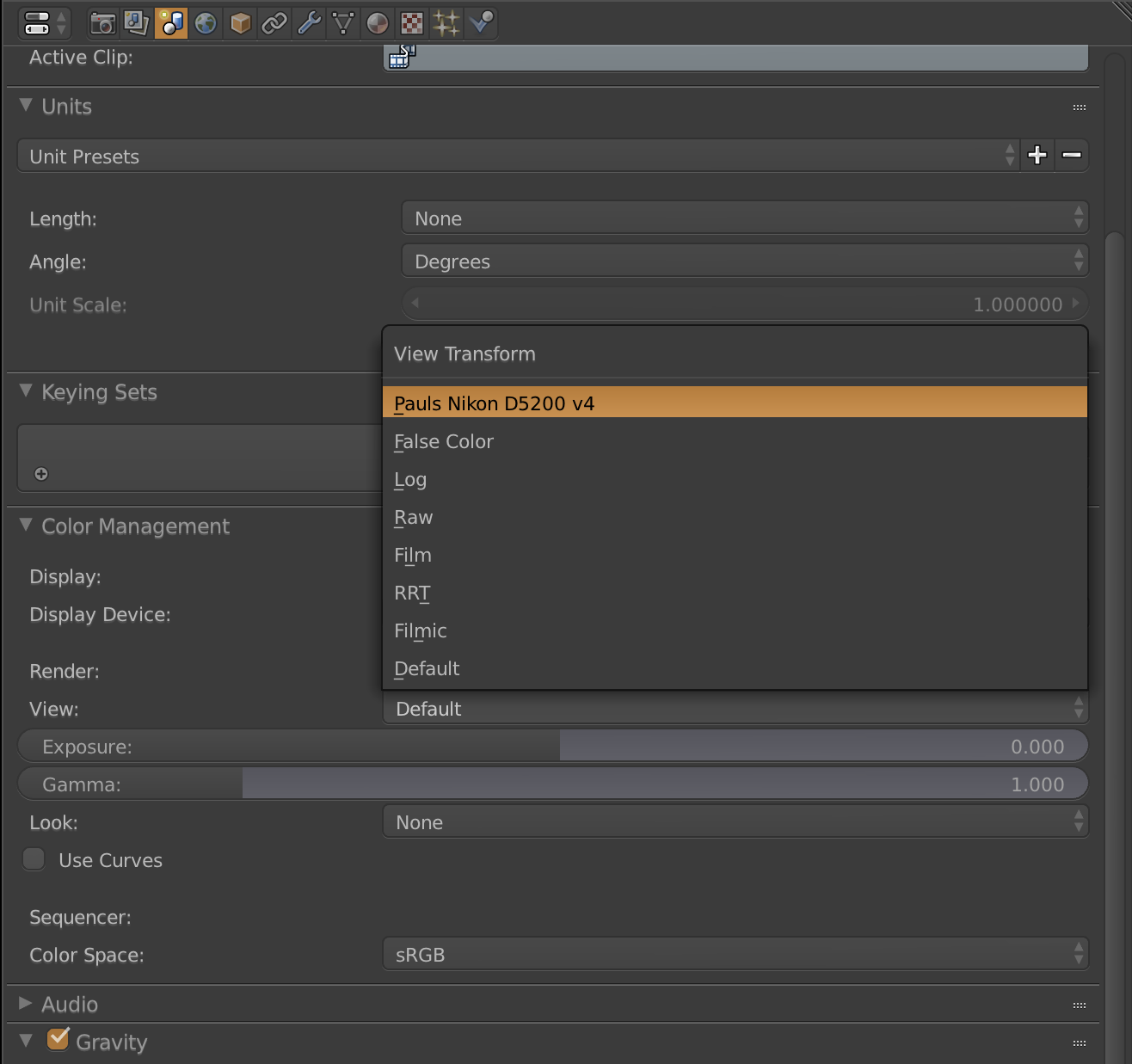Click Audio panel drag grip
This screenshot has width=1132, height=1064.
[1080, 1006]
